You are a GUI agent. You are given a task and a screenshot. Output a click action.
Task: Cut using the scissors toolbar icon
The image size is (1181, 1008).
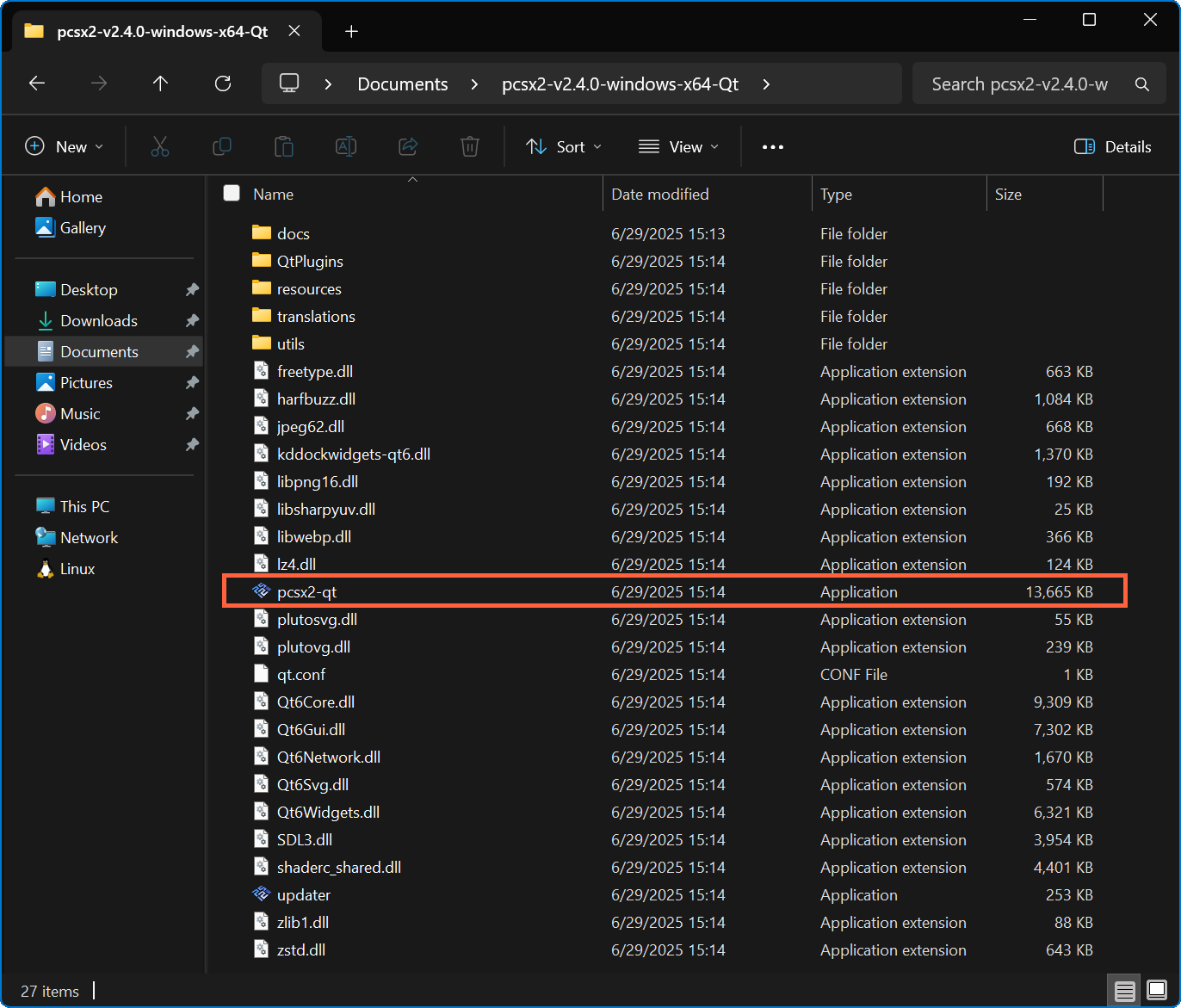(160, 146)
